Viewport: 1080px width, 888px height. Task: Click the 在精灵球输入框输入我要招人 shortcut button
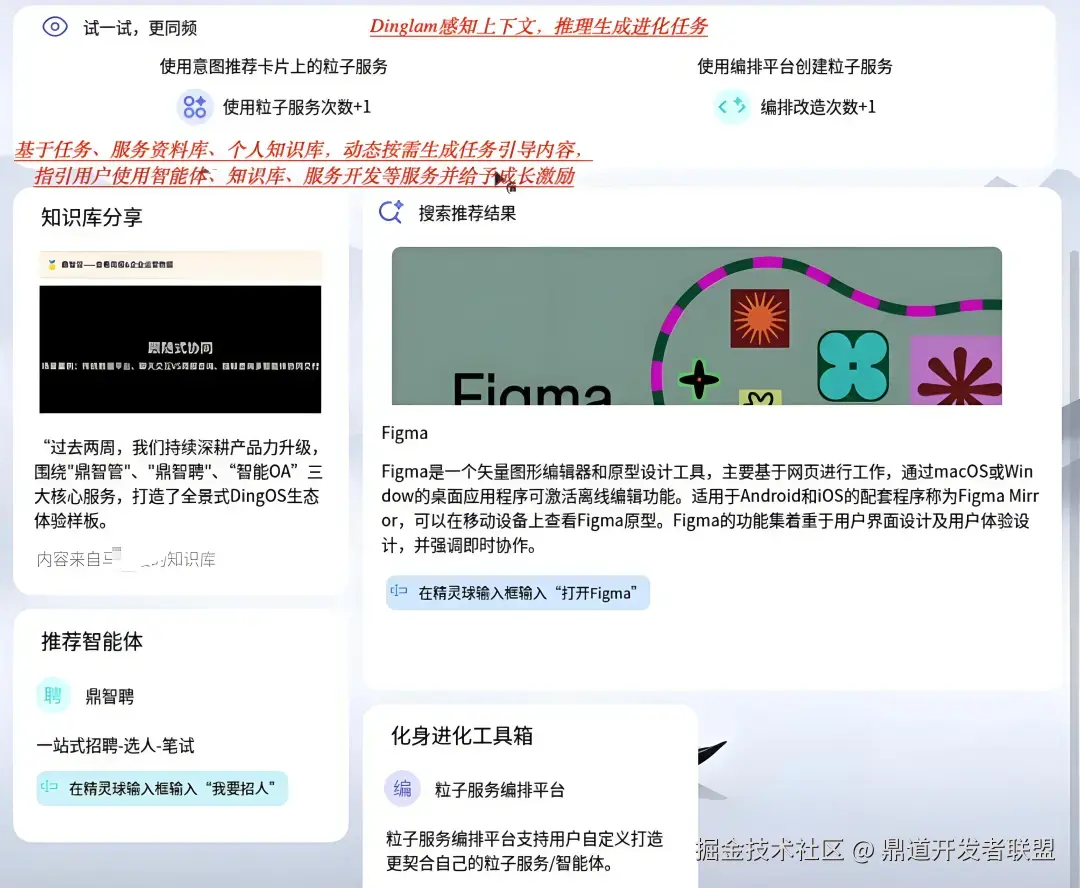(161, 789)
